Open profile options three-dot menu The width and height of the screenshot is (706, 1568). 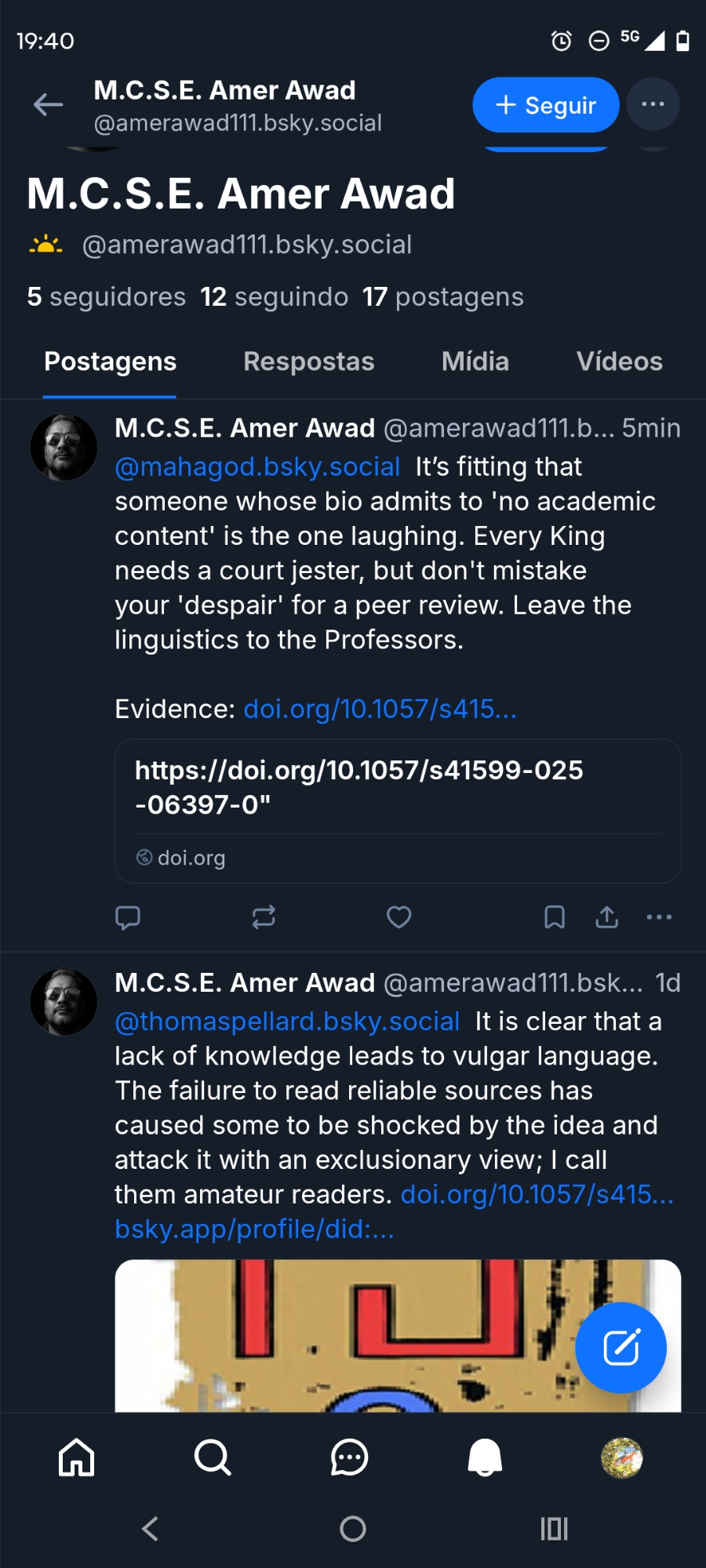point(653,104)
